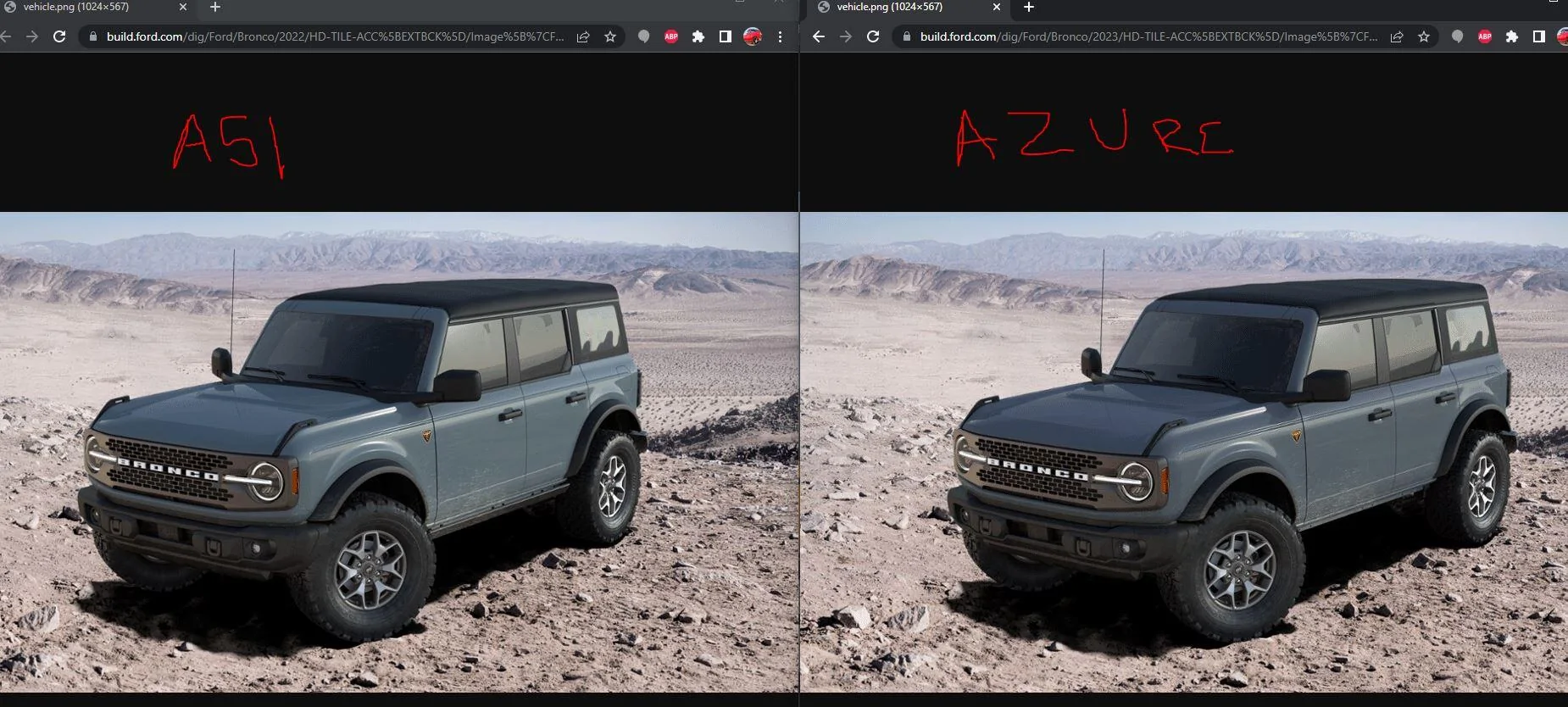1568x707 pixels.
Task: Bookmark Bronco 2023 page with star
Action: coord(1424,36)
